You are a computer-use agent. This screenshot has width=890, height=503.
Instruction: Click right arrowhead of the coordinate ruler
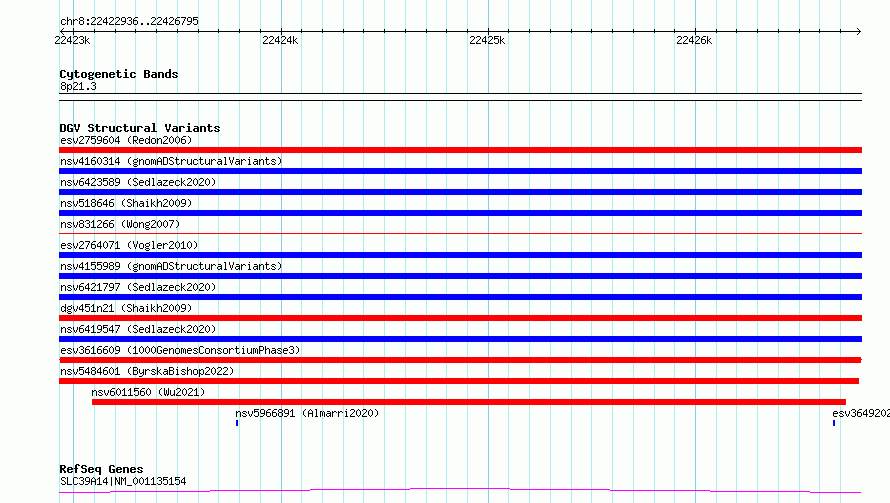859,31
